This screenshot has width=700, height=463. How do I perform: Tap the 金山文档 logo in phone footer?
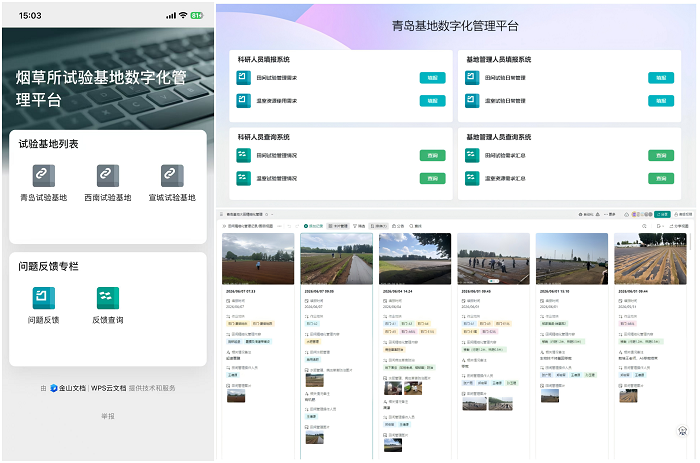click(54, 388)
